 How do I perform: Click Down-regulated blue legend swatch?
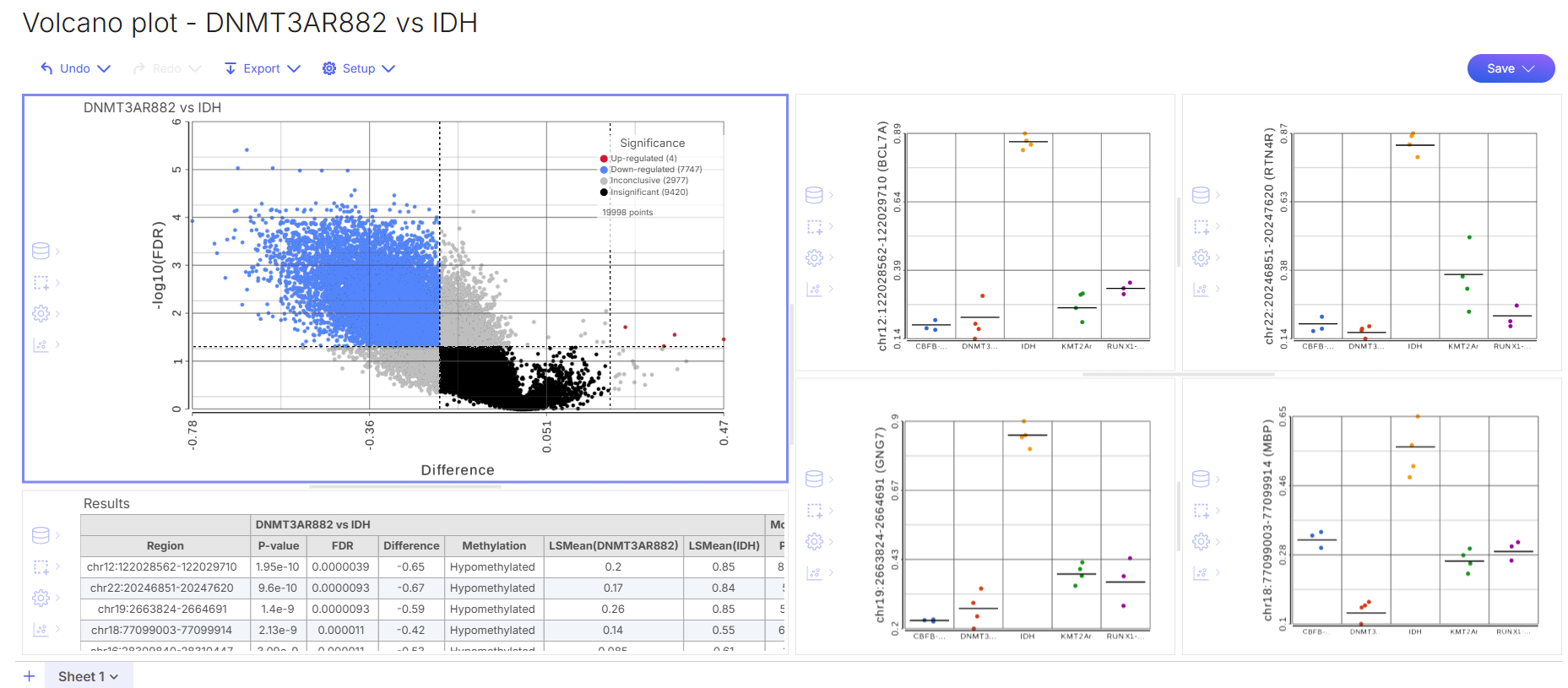click(x=604, y=170)
